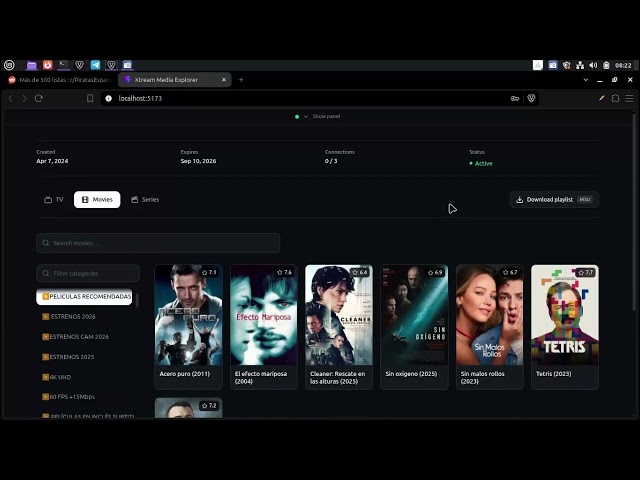Open the Acero puro poster
640x480 pixels.
coord(189,315)
